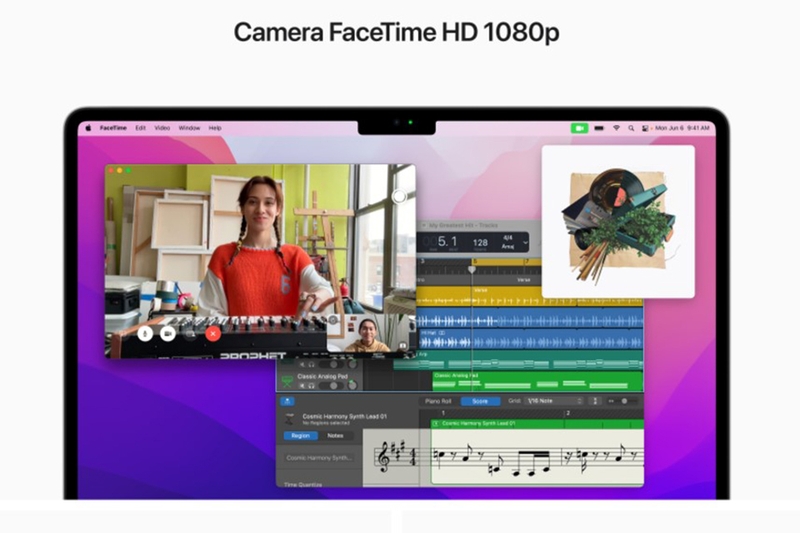Open the FaceTime menu in menu bar
800x533 pixels.
click(113, 128)
